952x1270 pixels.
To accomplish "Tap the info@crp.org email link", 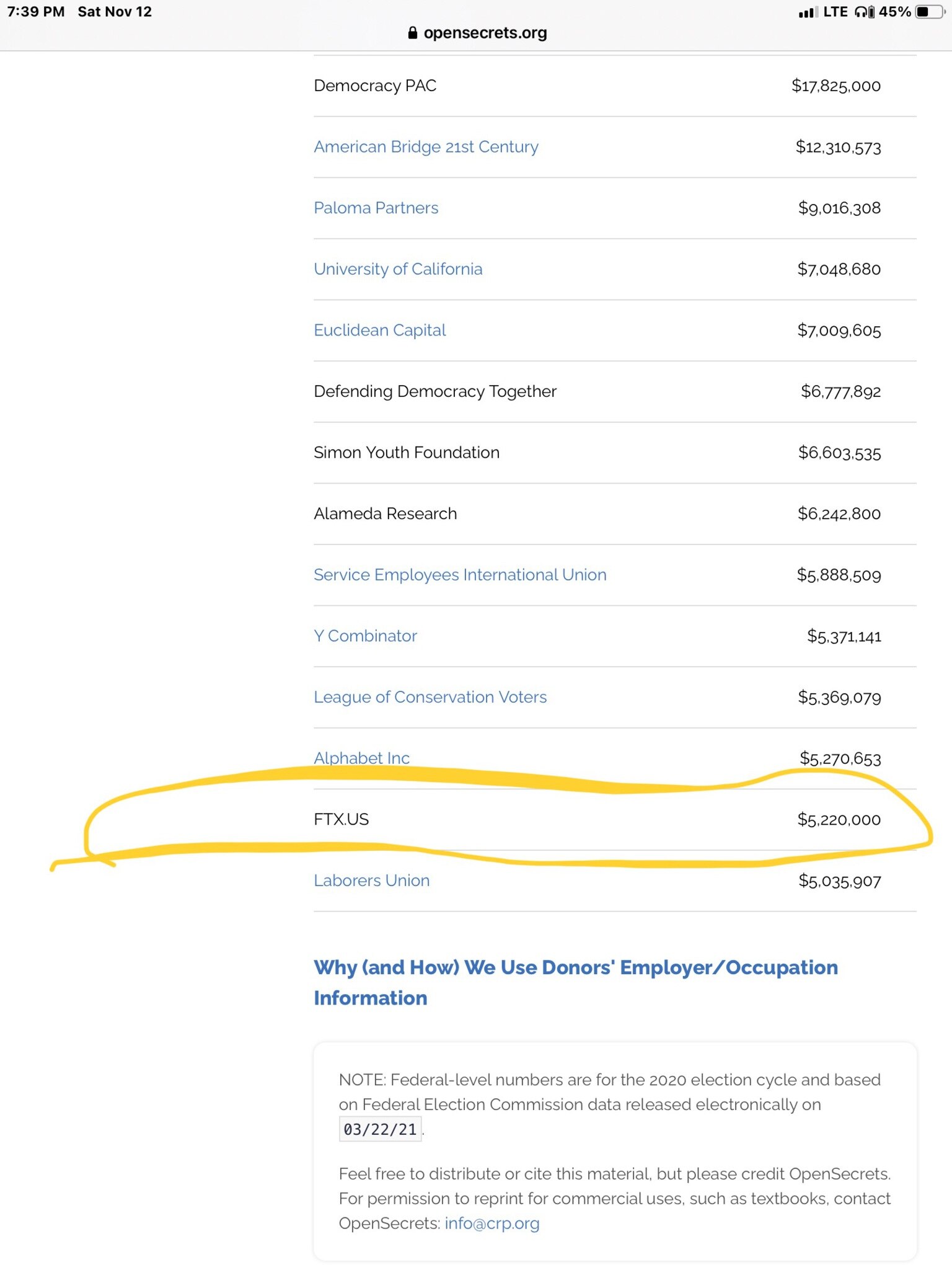I will (491, 1223).
